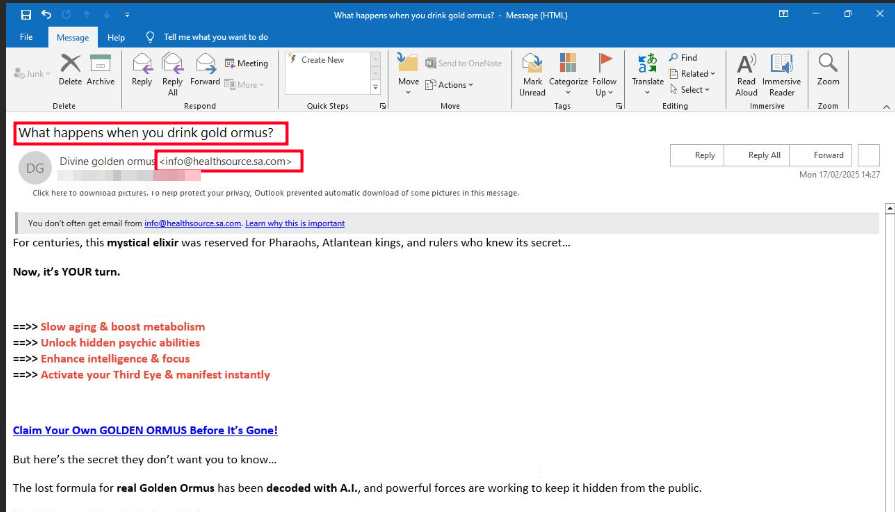This screenshot has height=512, width=895.
Task: Click Reply All button in message header
Action: [x=756, y=155]
